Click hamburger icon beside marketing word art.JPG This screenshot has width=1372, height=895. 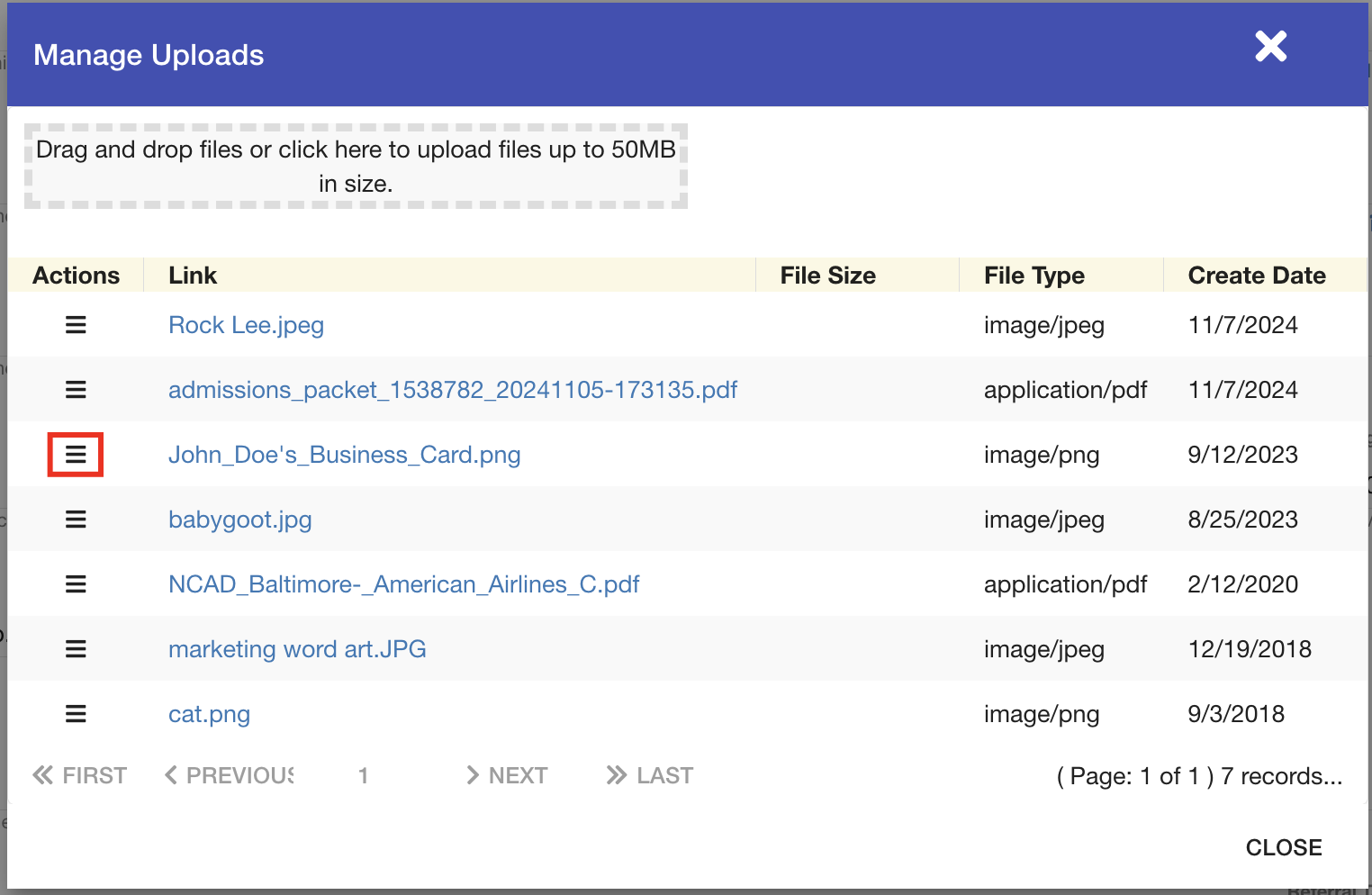[76, 649]
